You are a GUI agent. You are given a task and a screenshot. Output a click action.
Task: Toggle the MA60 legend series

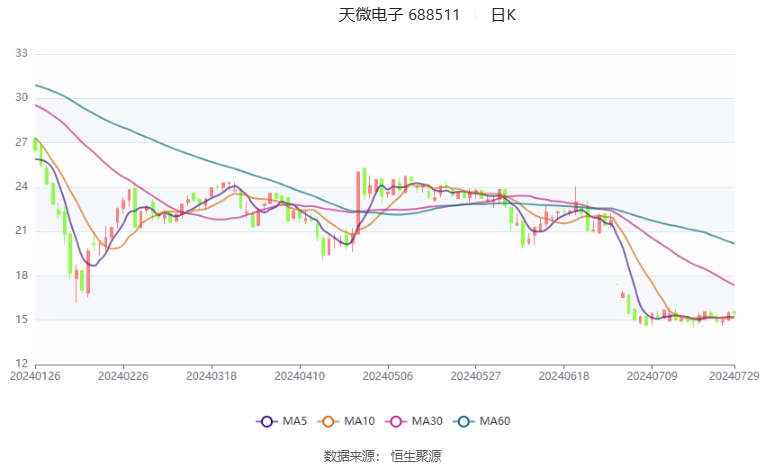point(482,421)
